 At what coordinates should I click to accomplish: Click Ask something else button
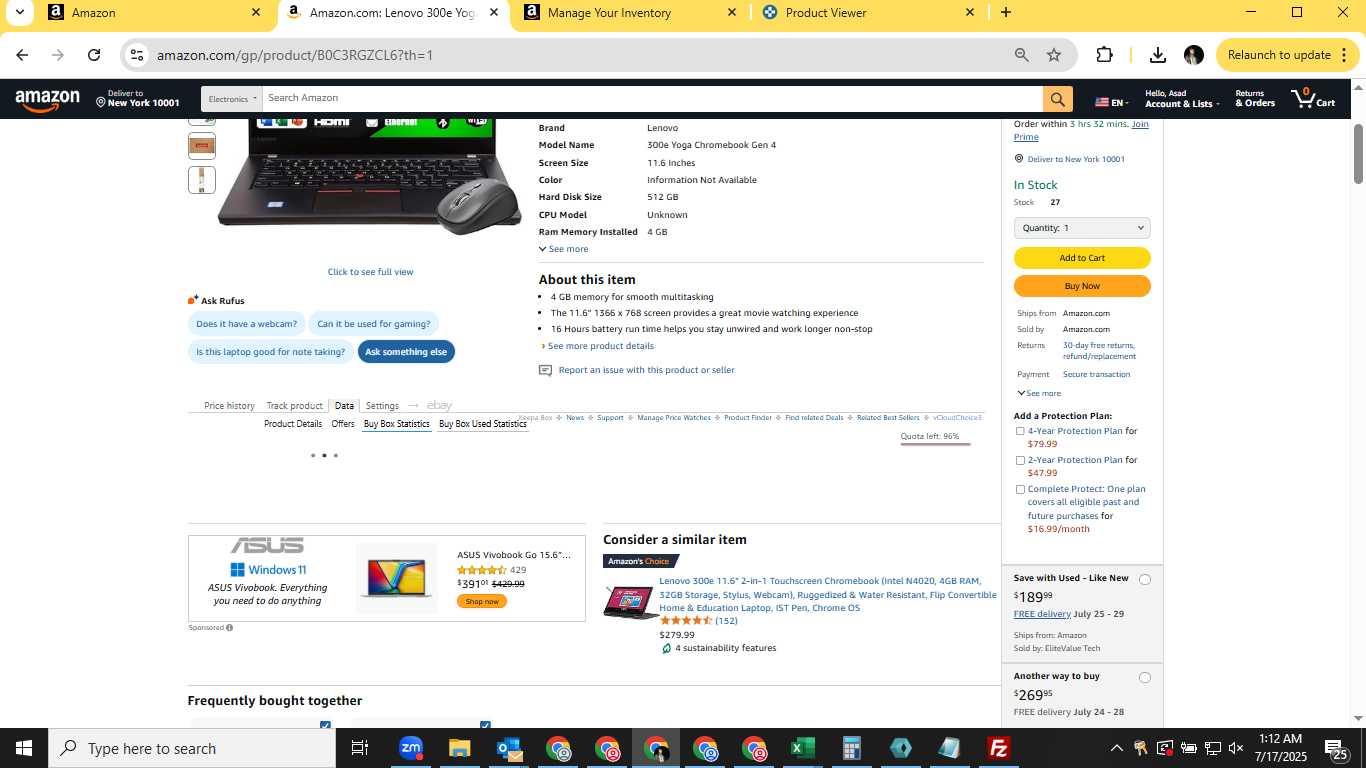pos(406,352)
